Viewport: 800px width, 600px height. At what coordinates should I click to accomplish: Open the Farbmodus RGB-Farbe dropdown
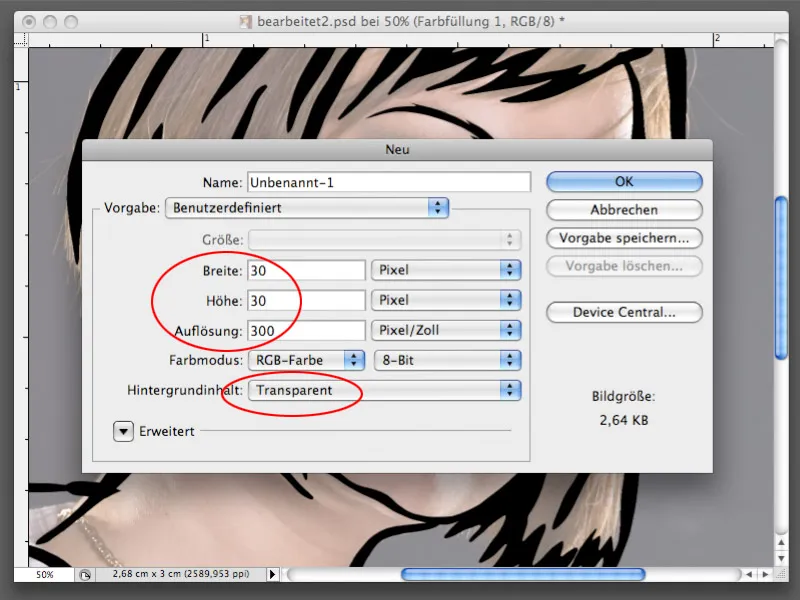[x=306, y=360]
